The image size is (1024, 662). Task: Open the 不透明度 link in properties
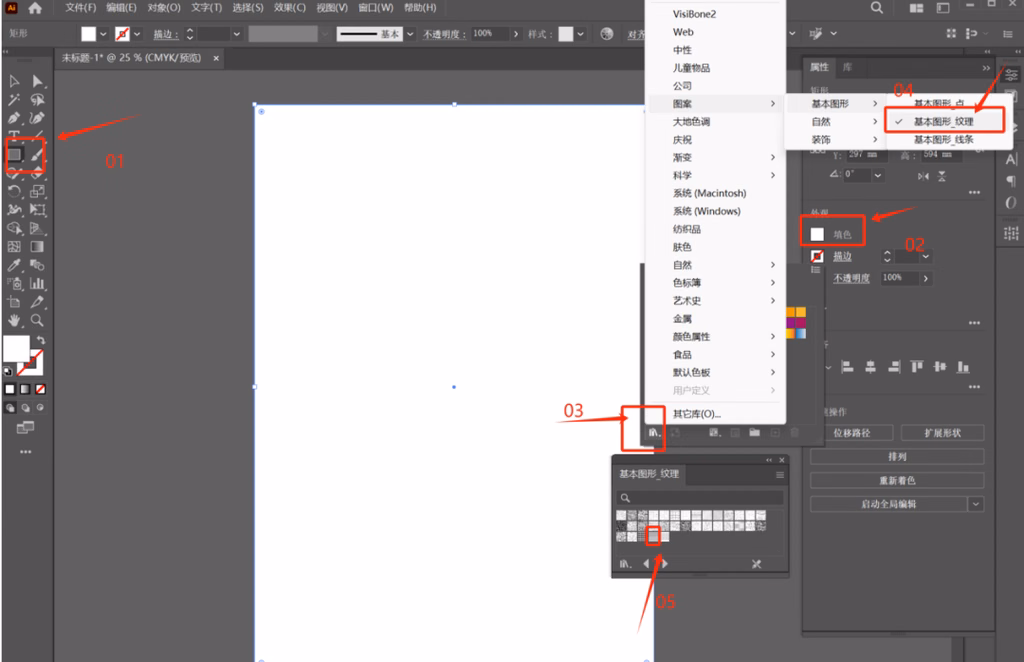coord(851,278)
